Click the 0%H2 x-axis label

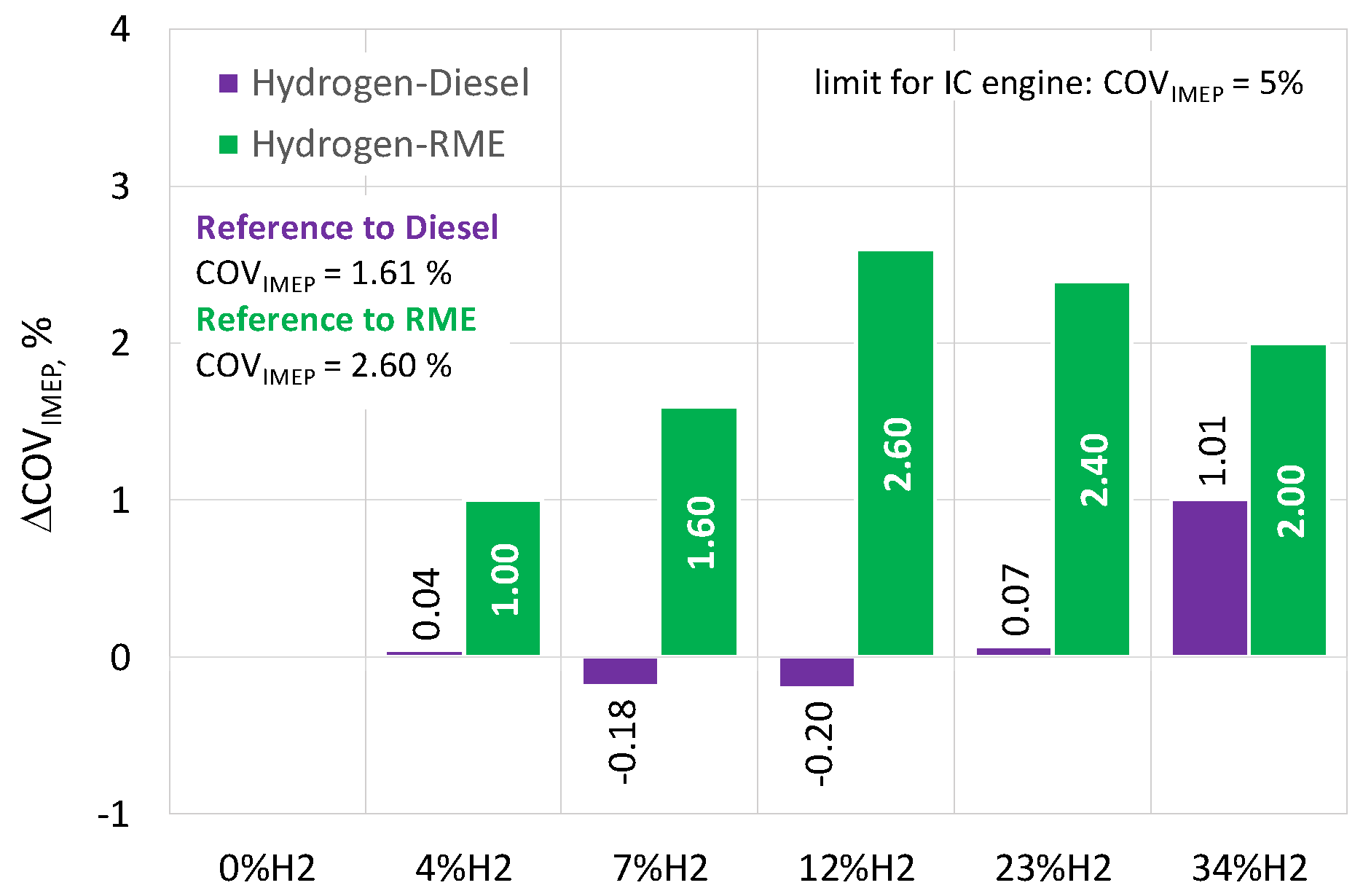tap(267, 868)
